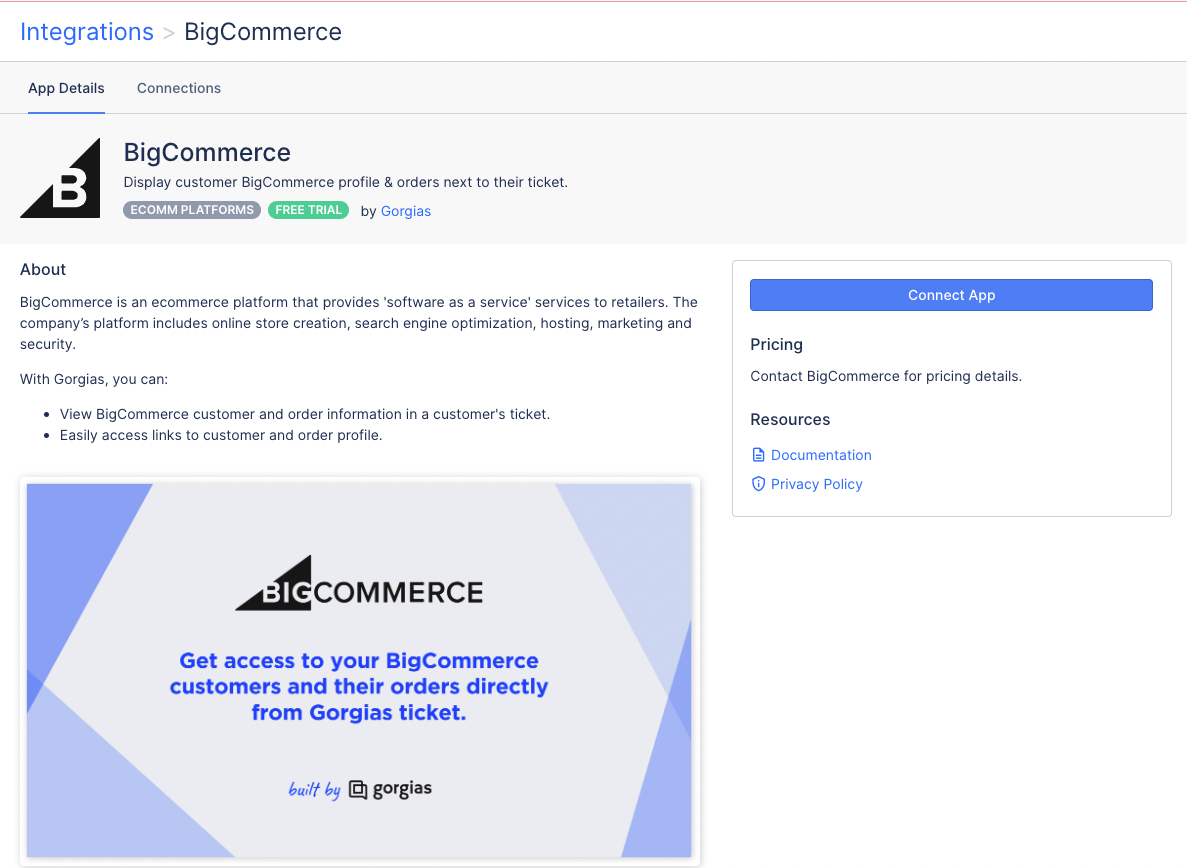Open the Gorgias author link
The image size is (1187, 868).
coord(406,211)
